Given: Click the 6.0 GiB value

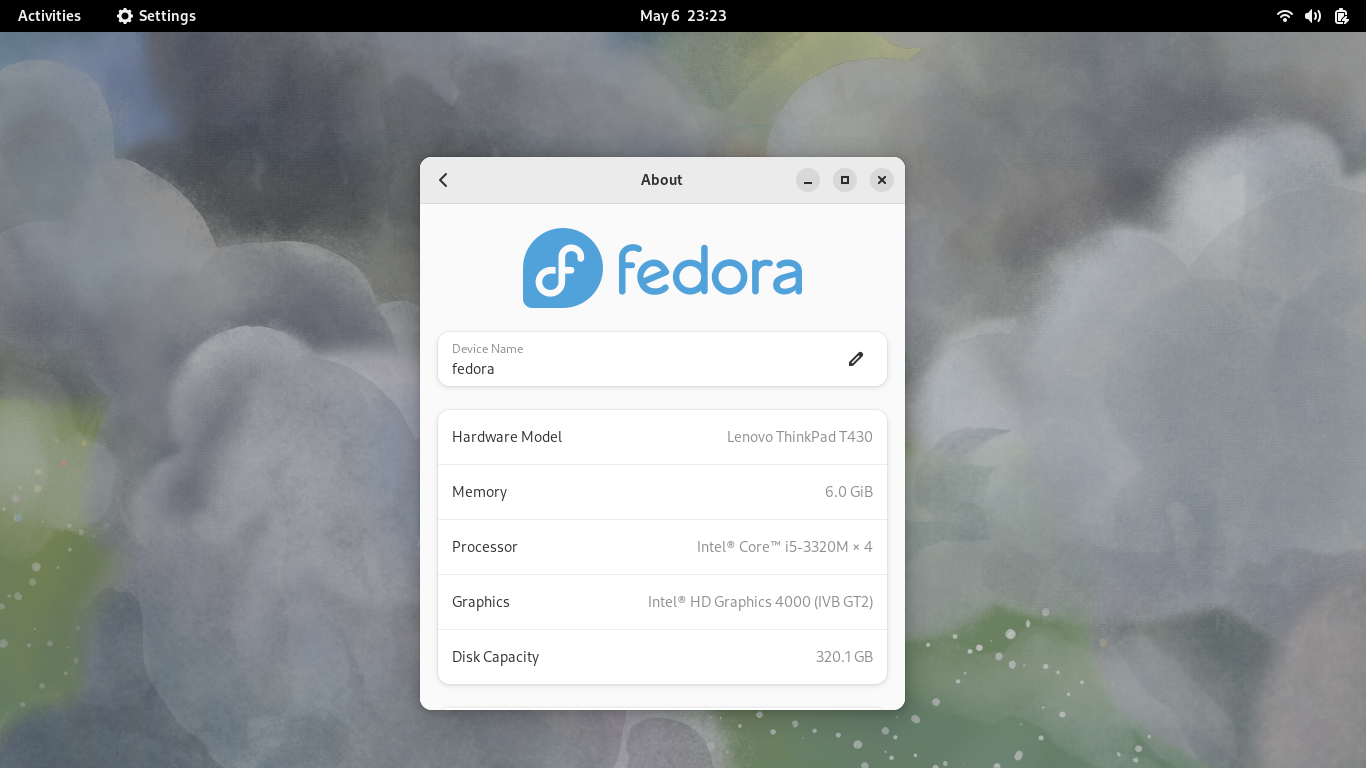Looking at the screenshot, I should pyautogui.click(x=849, y=492).
